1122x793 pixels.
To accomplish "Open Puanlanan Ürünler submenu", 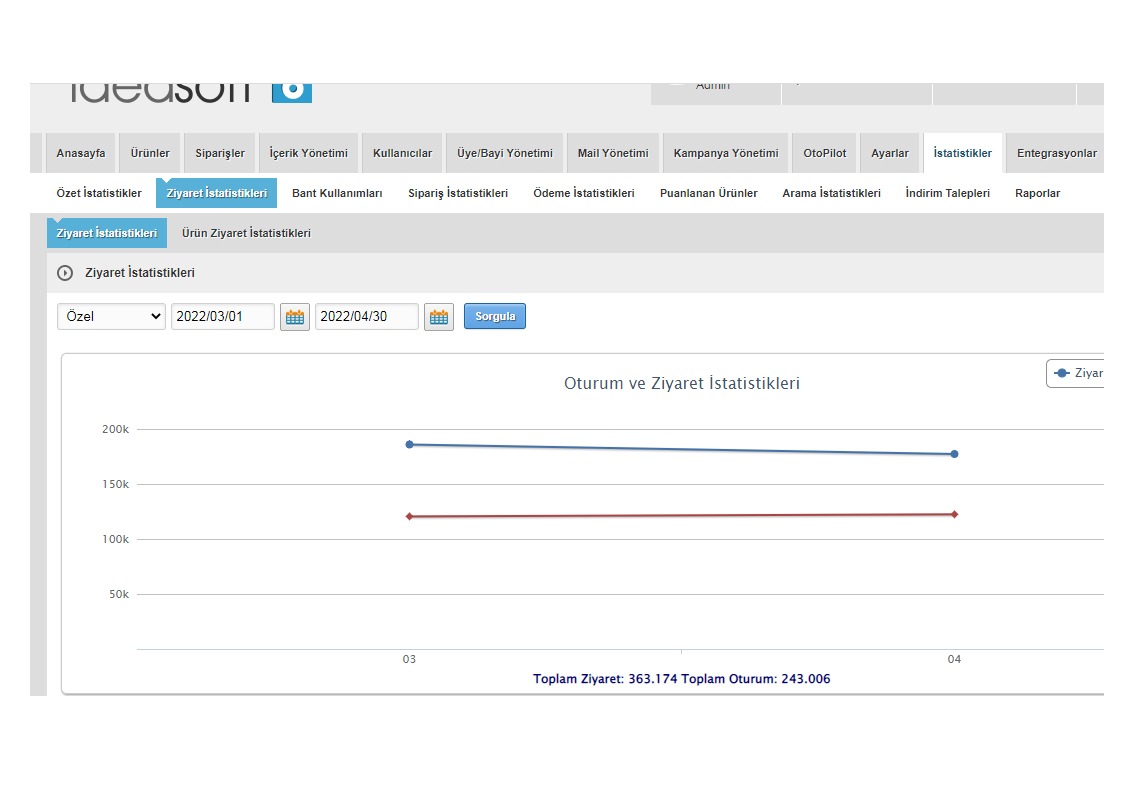I will pyautogui.click(x=708, y=193).
